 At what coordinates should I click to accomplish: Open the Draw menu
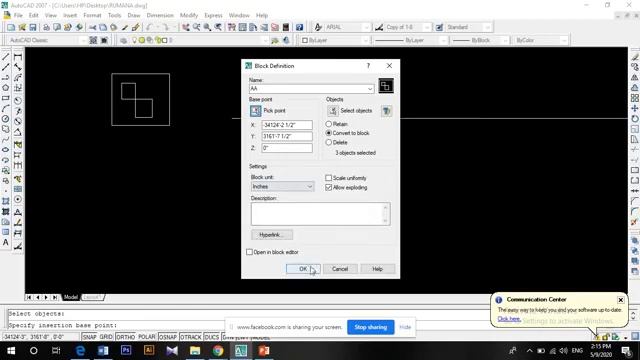(x=134, y=16)
